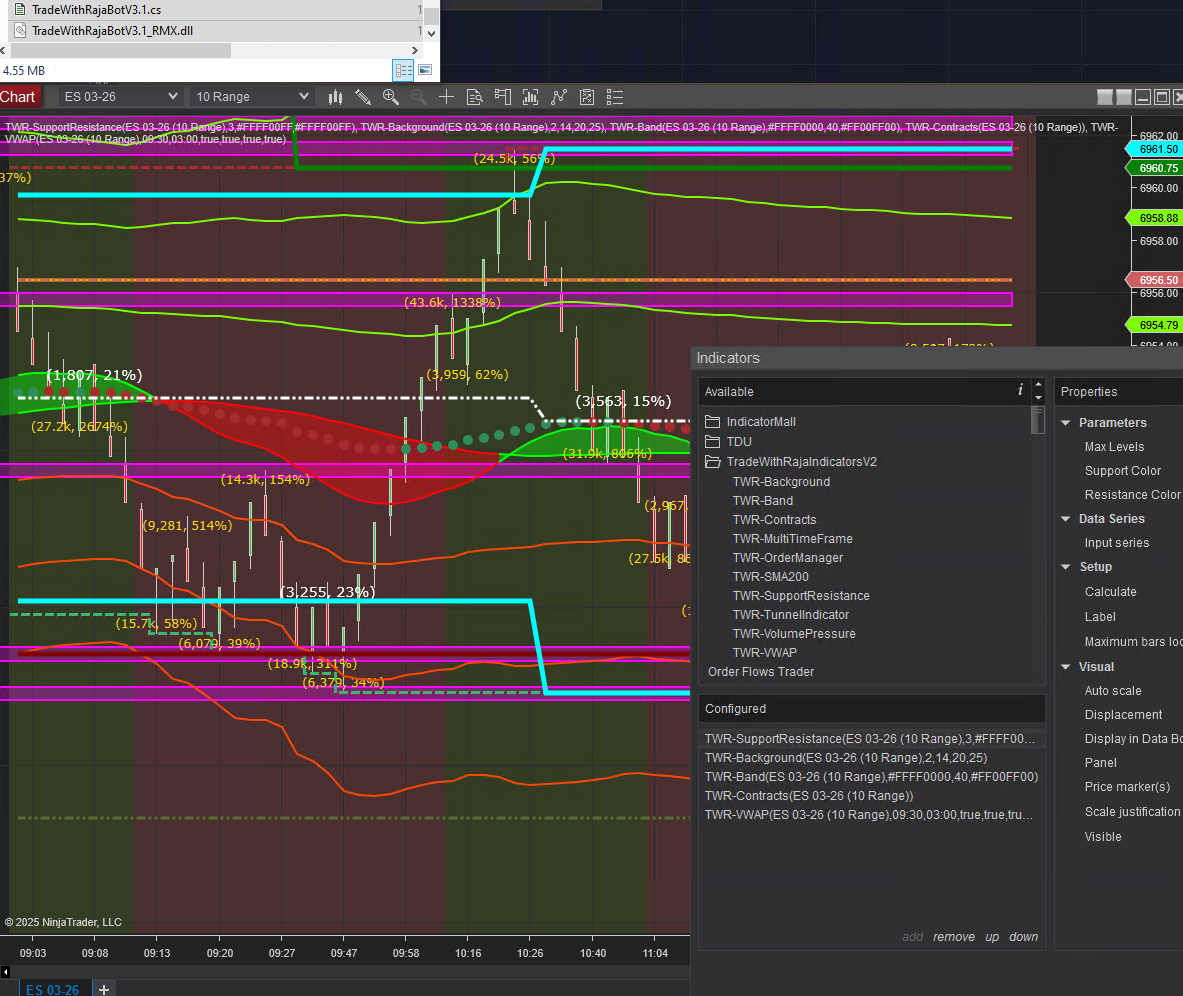The image size is (1183, 996).
Task: Collapse the Data Series property section
Action: click(1066, 519)
